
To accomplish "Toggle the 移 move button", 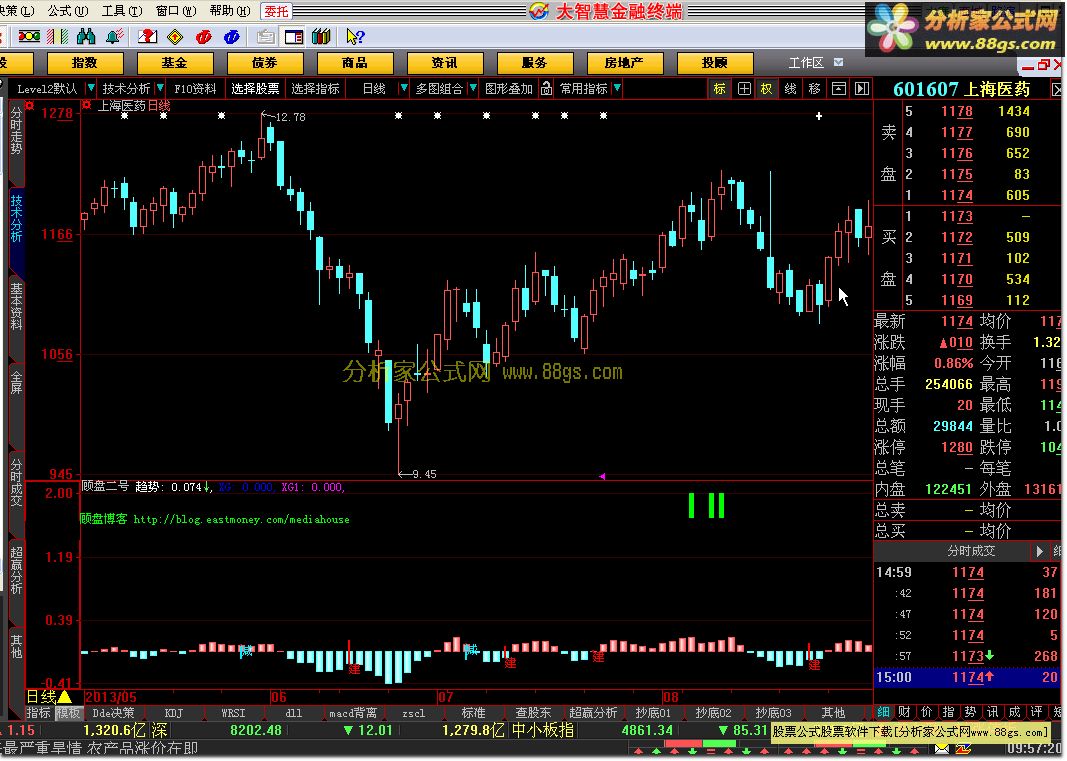I will click(815, 88).
